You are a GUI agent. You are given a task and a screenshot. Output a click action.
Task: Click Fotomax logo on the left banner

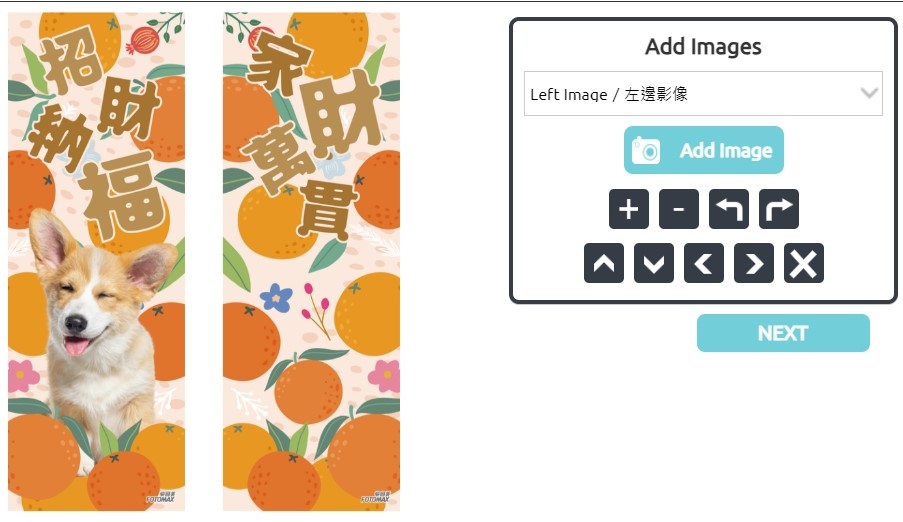[160, 497]
